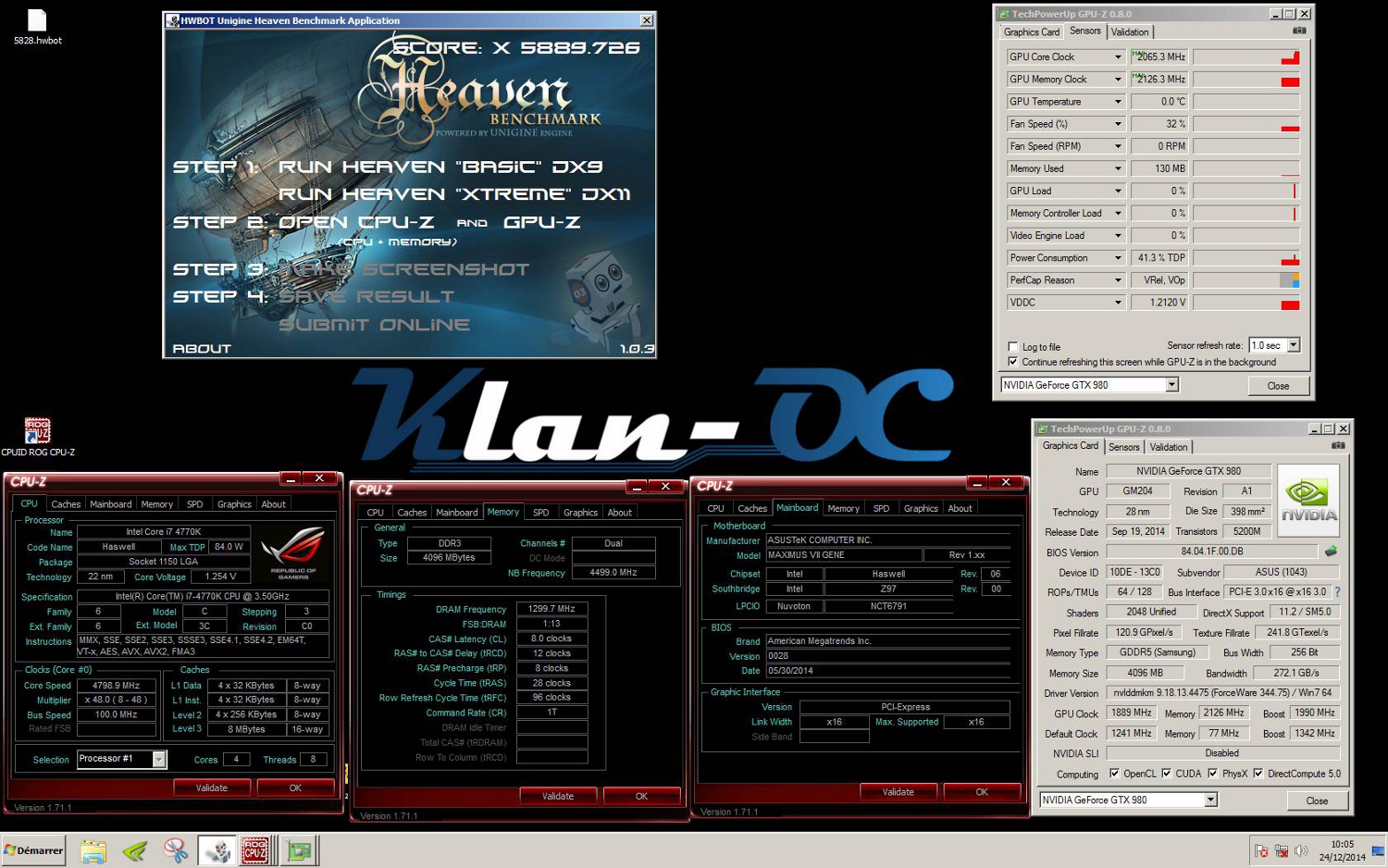Click the volume speaker tray icon

point(1301,850)
